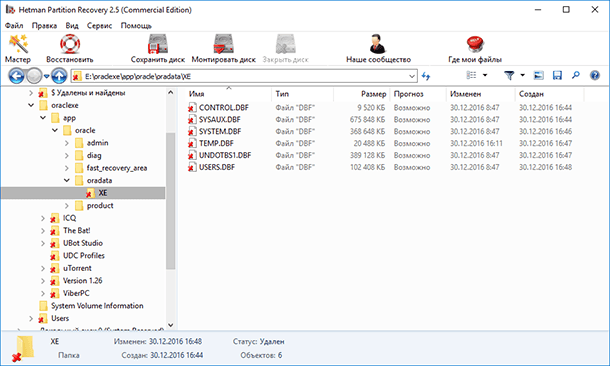The height and width of the screenshot is (366, 610).
Task: Click Где мои файлы red button icon
Action: 475,44
